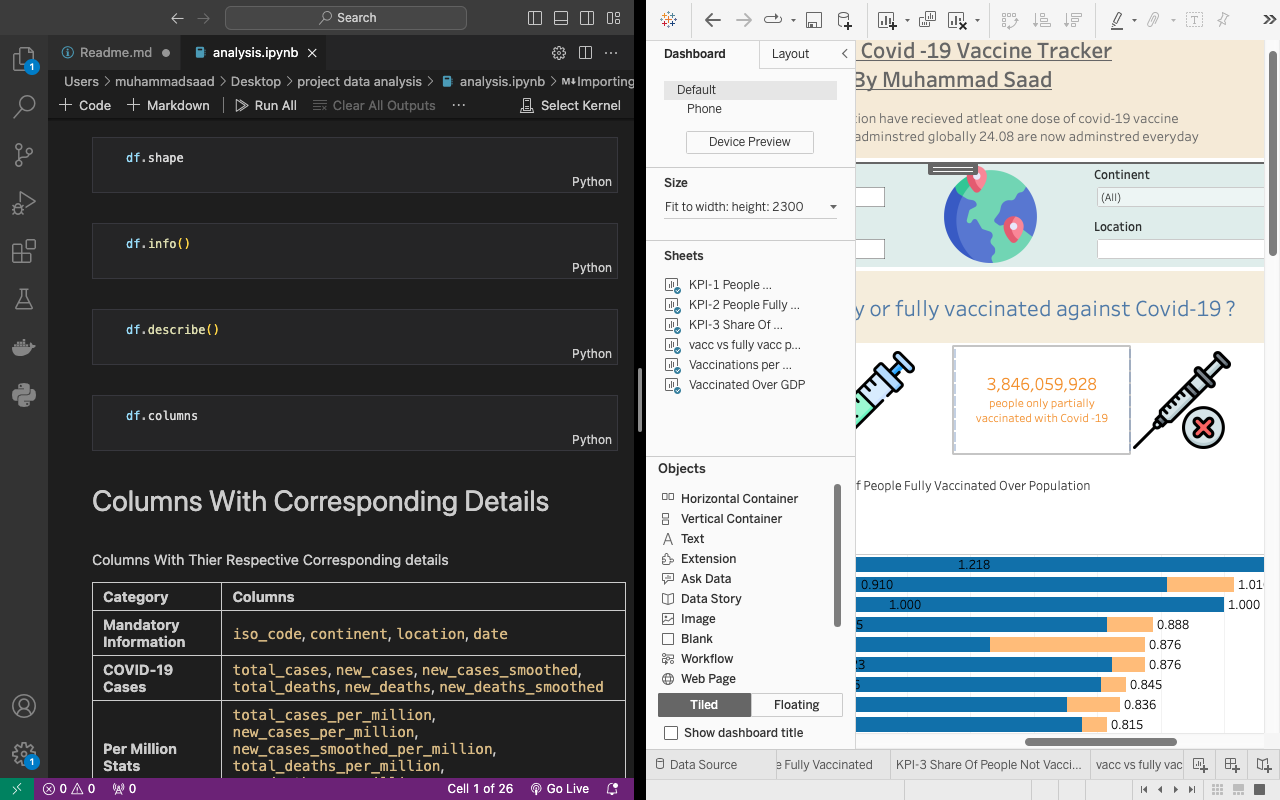
Task: Click the VS Code search bar
Action: (x=346, y=18)
